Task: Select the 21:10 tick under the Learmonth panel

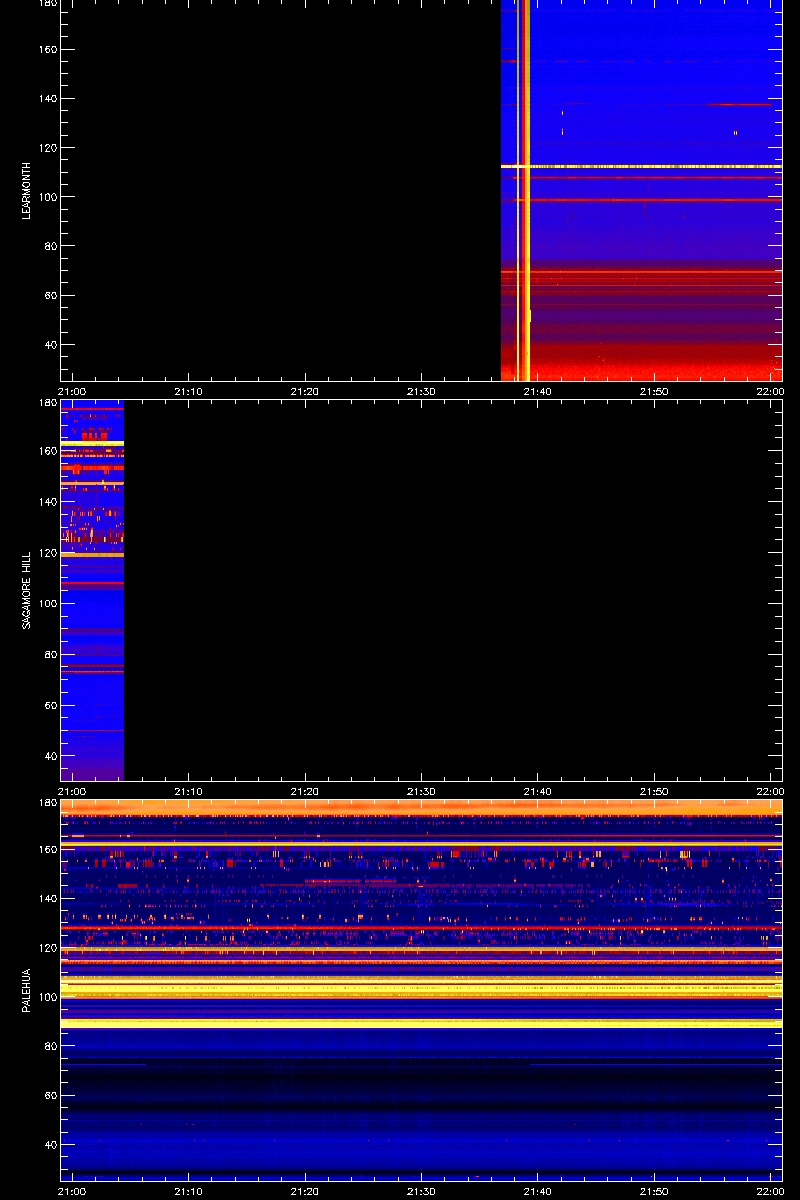Action: pyautogui.click(x=188, y=391)
